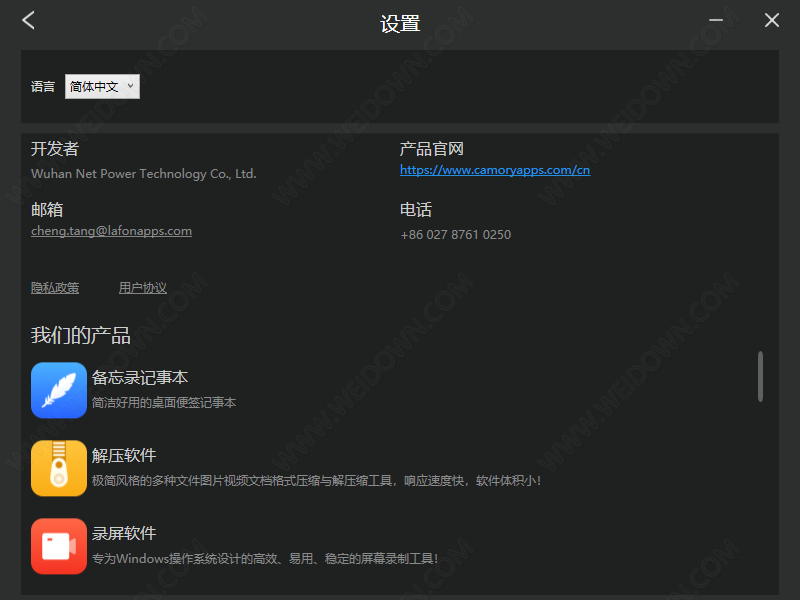Close the settings window
Image resolution: width=800 pixels, height=600 pixels.
(772, 21)
